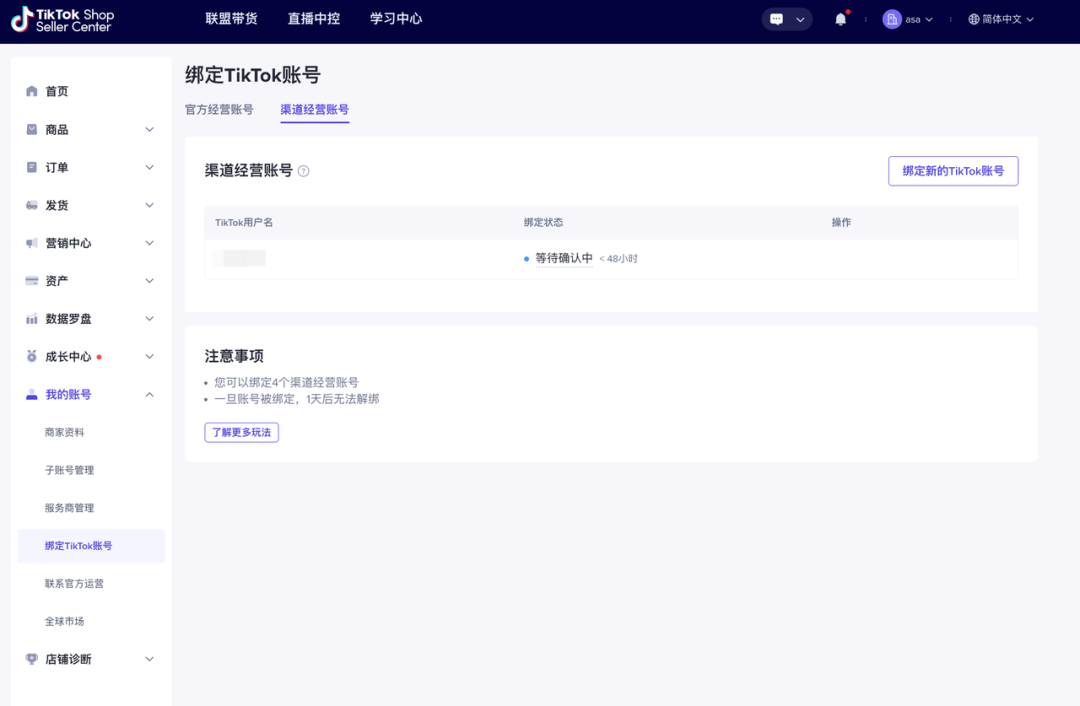Click the 营销中心 marketing center icon
The width and height of the screenshot is (1080, 706).
[31, 243]
